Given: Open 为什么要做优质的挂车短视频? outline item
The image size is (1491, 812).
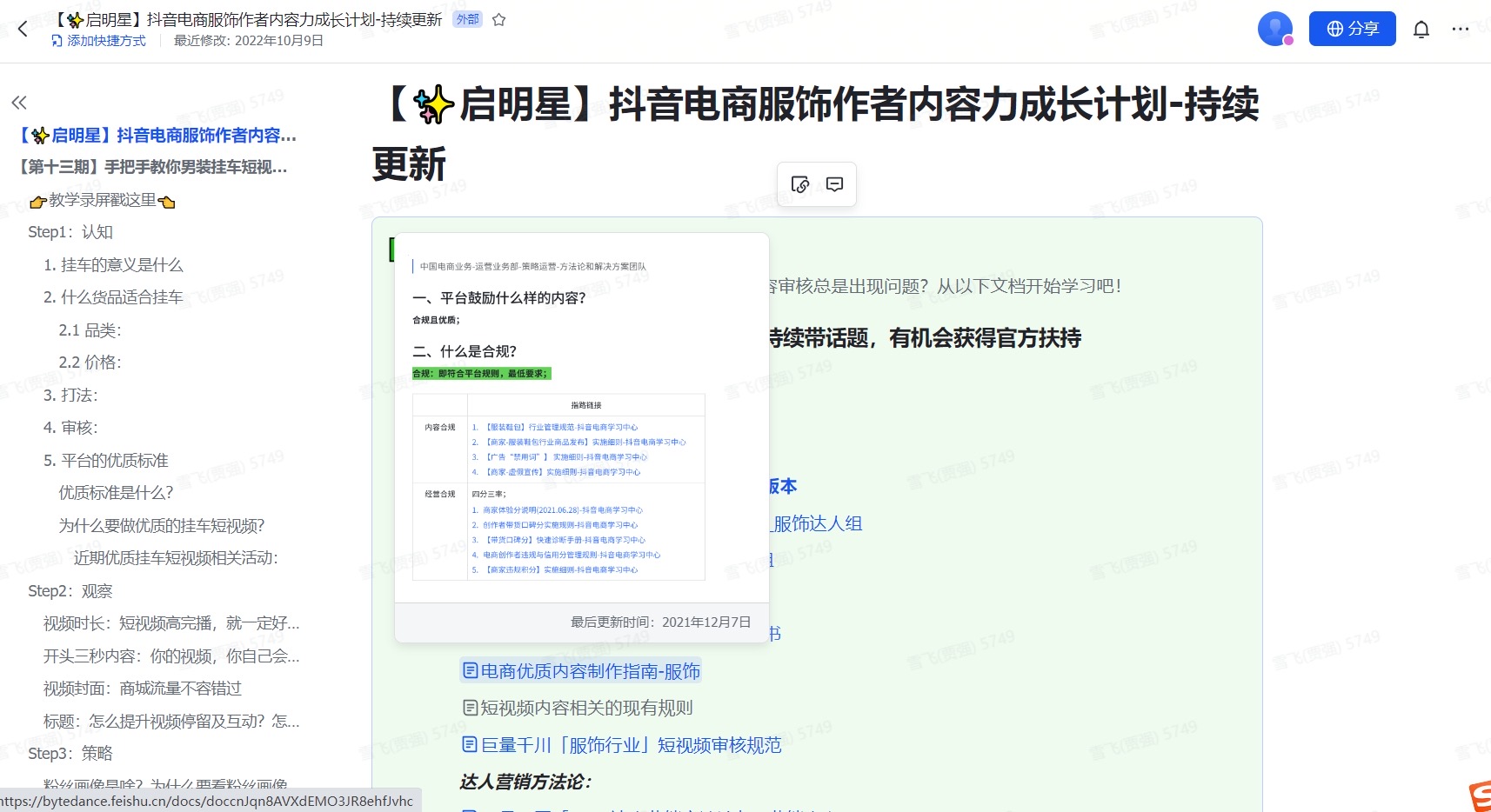Looking at the screenshot, I should point(162,526).
